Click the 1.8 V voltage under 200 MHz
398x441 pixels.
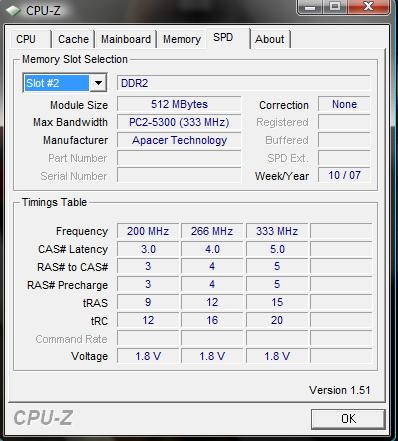pyautogui.click(x=148, y=356)
